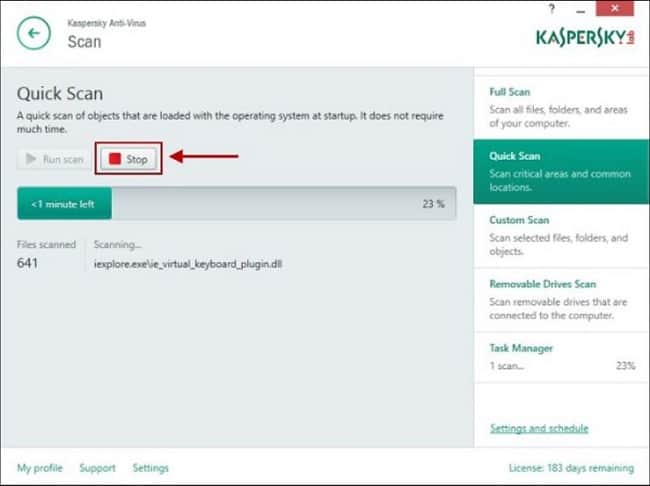Click the 'Scanning...' status label
The width and height of the screenshot is (650, 486).
point(118,245)
